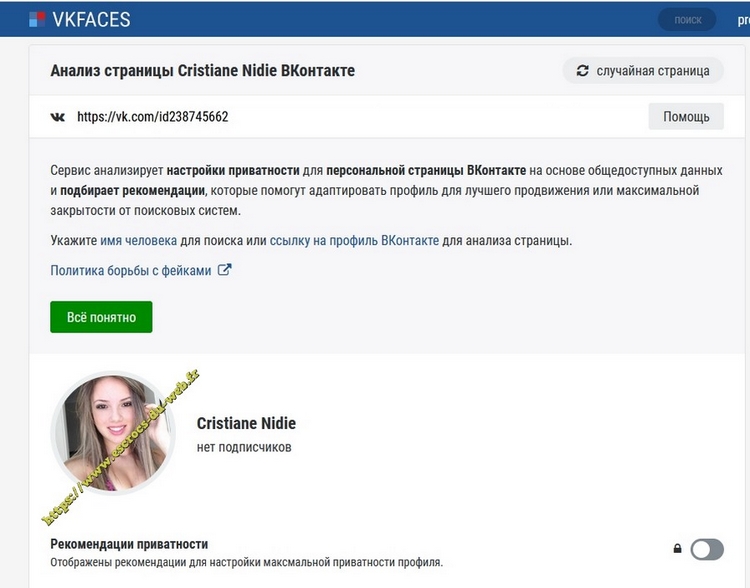Click the VKFACES logo icon
The image size is (750, 588).
pos(37,20)
